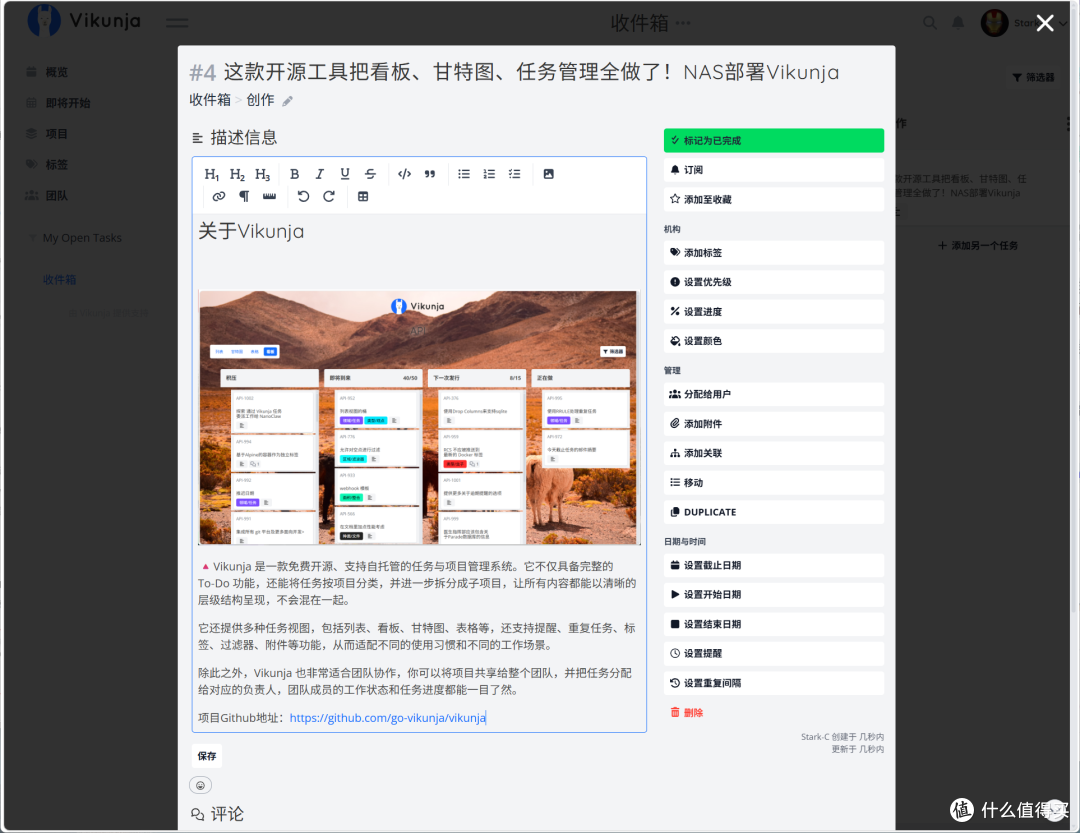1080x833 pixels.
Task: Duplicate the task with DUPLICATE button
Action: click(773, 513)
